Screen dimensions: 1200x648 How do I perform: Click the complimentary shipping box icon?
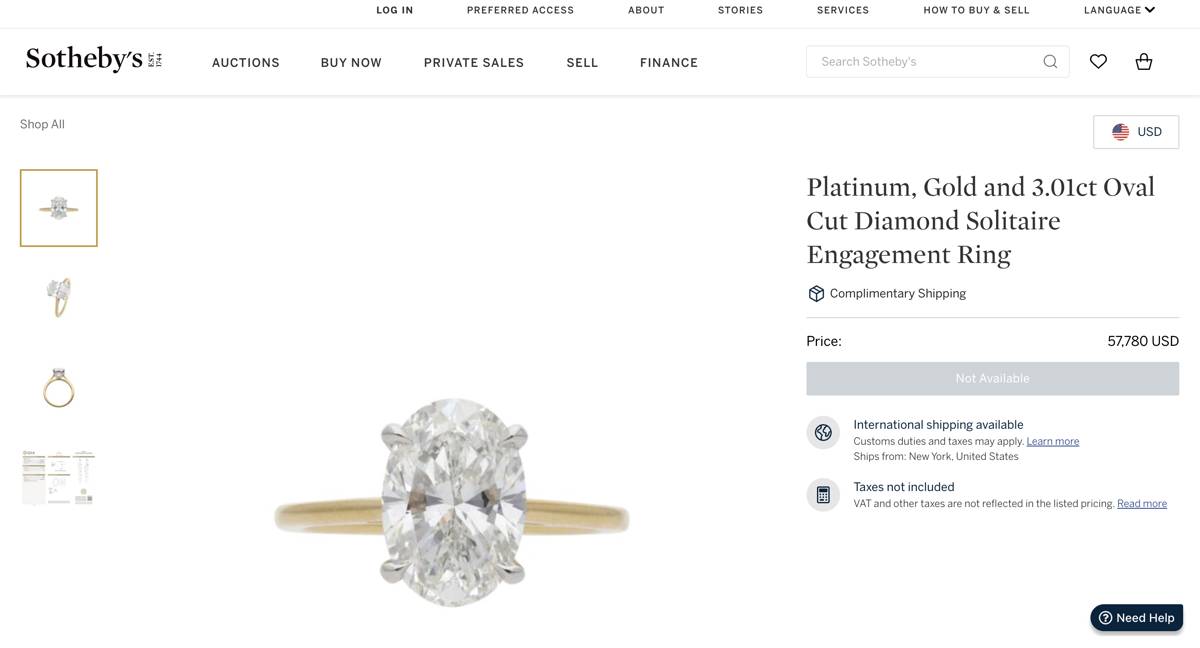click(x=816, y=294)
